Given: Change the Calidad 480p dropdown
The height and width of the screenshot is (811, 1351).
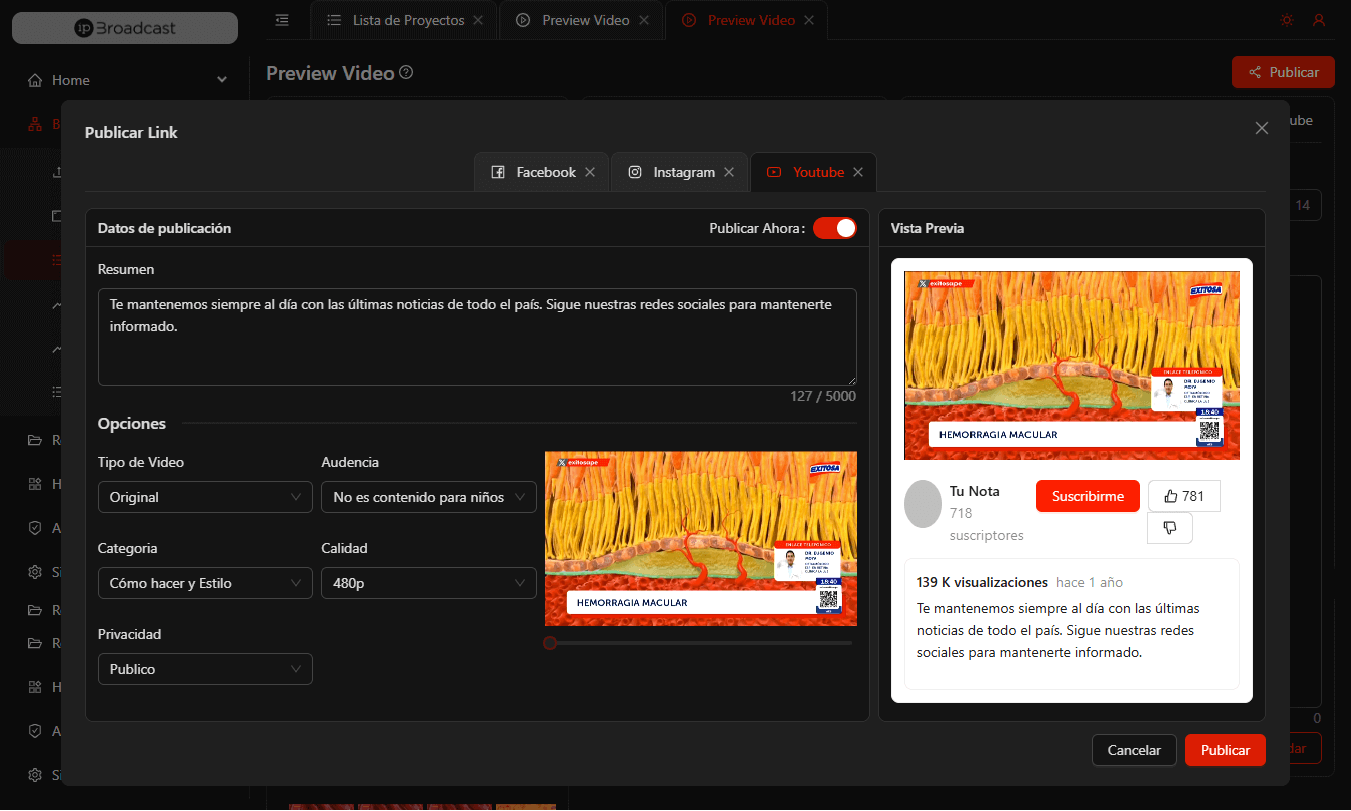Looking at the screenshot, I should pyautogui.click(x=428, y=583).
